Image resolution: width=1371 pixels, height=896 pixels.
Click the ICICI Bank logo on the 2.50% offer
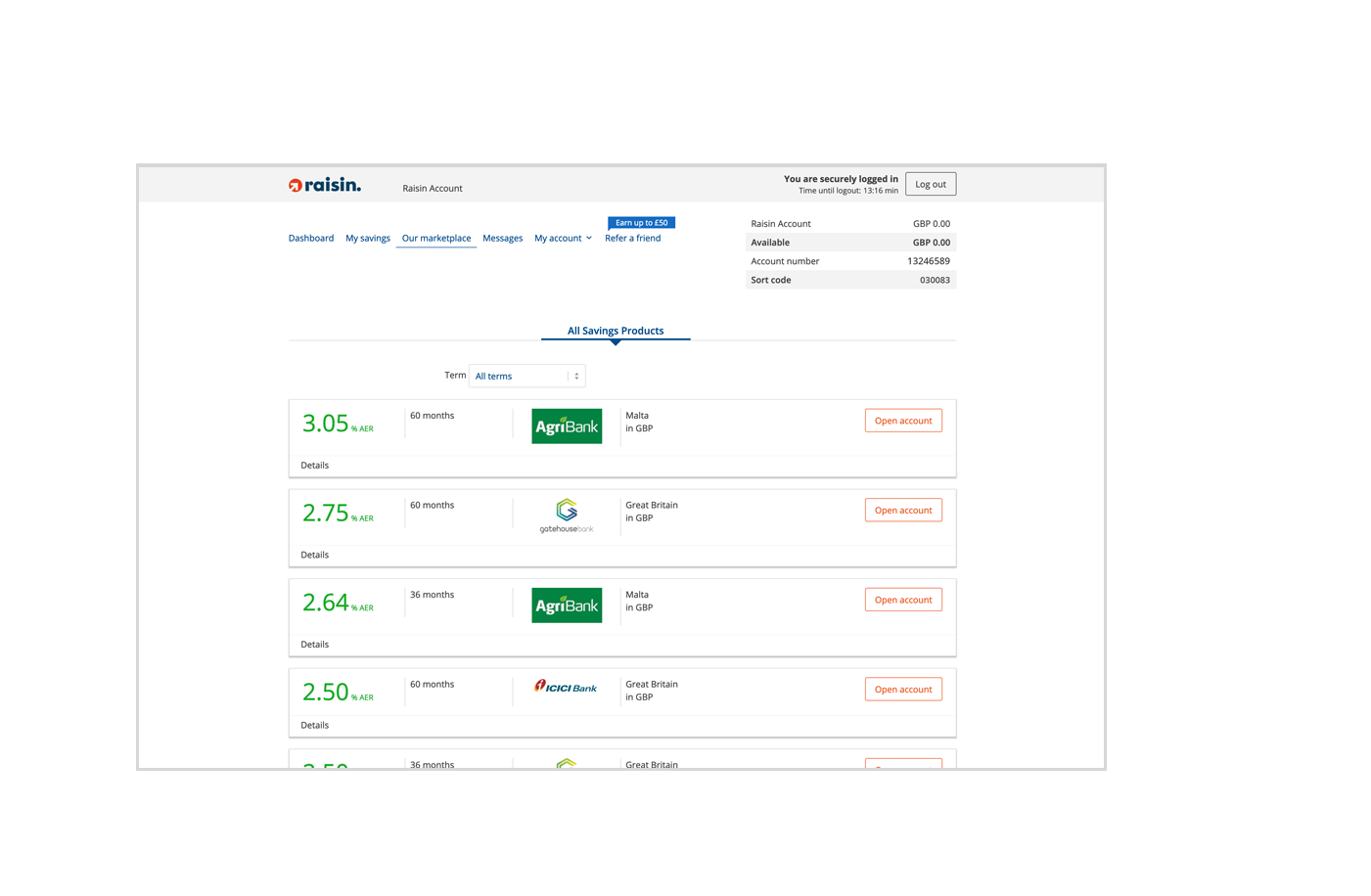[x=566, y=687]
